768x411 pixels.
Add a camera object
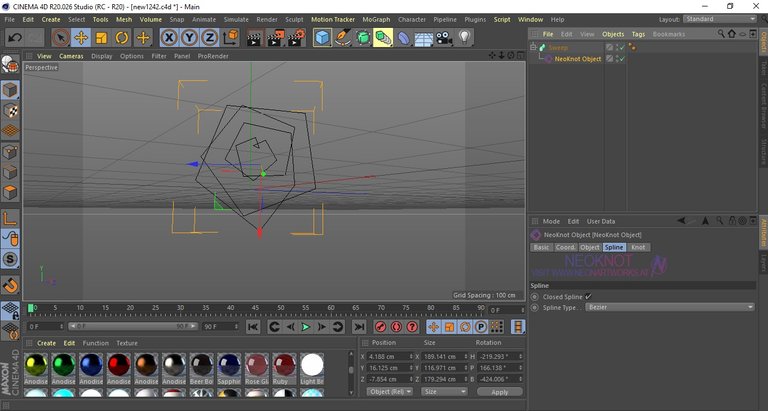444,38
